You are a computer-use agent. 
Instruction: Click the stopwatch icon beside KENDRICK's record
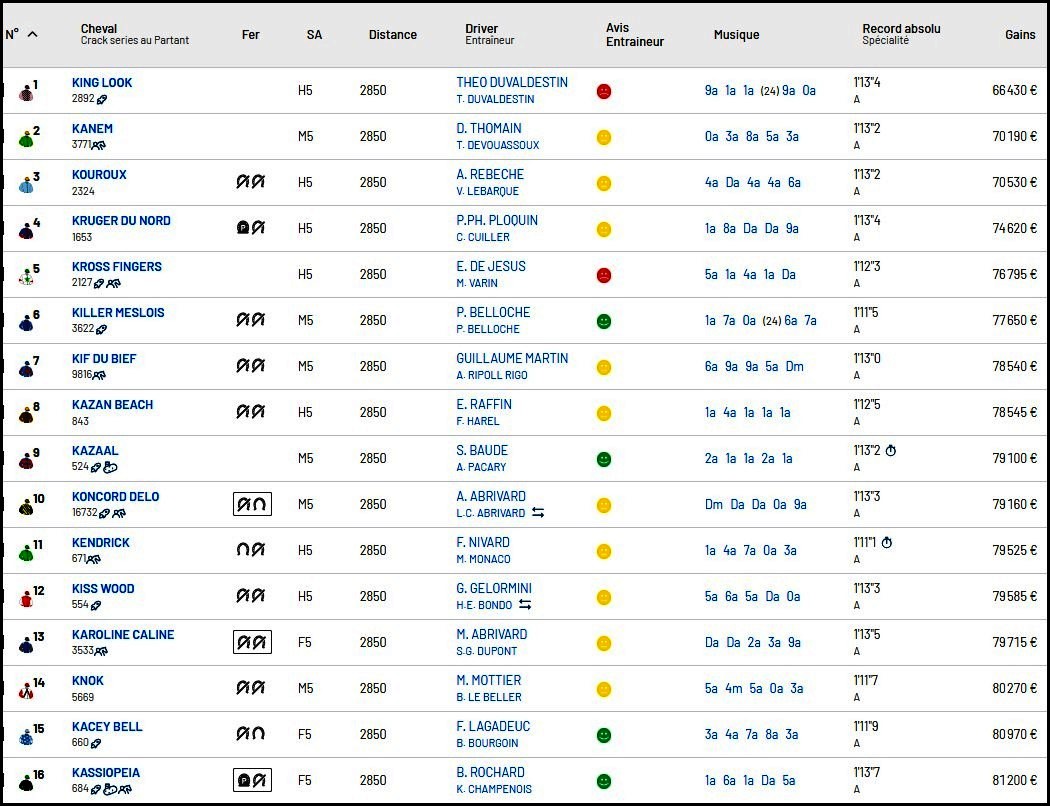[x=887, y=542]
